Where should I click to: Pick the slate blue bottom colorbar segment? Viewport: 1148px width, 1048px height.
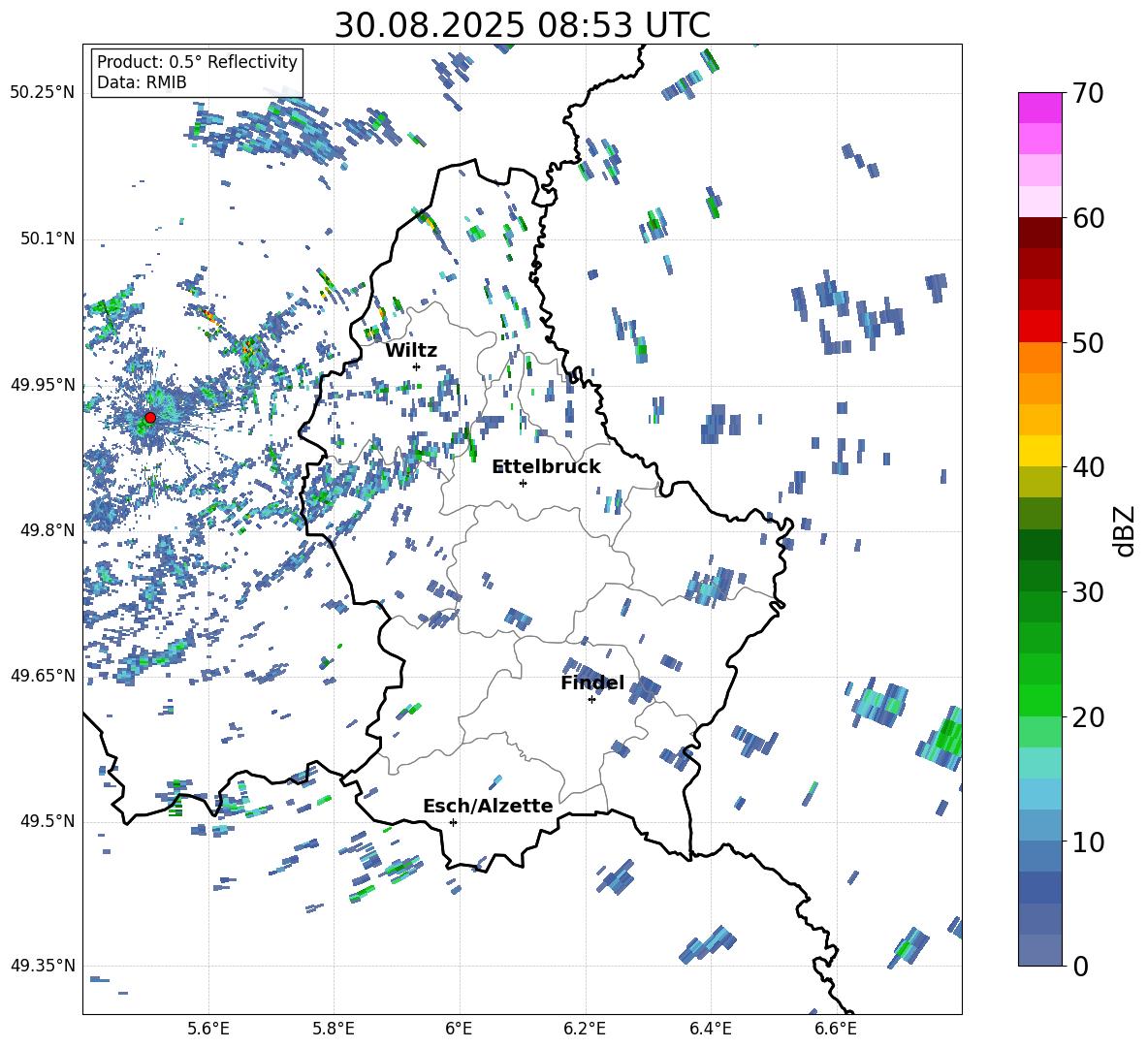[x=1039, y=950]
